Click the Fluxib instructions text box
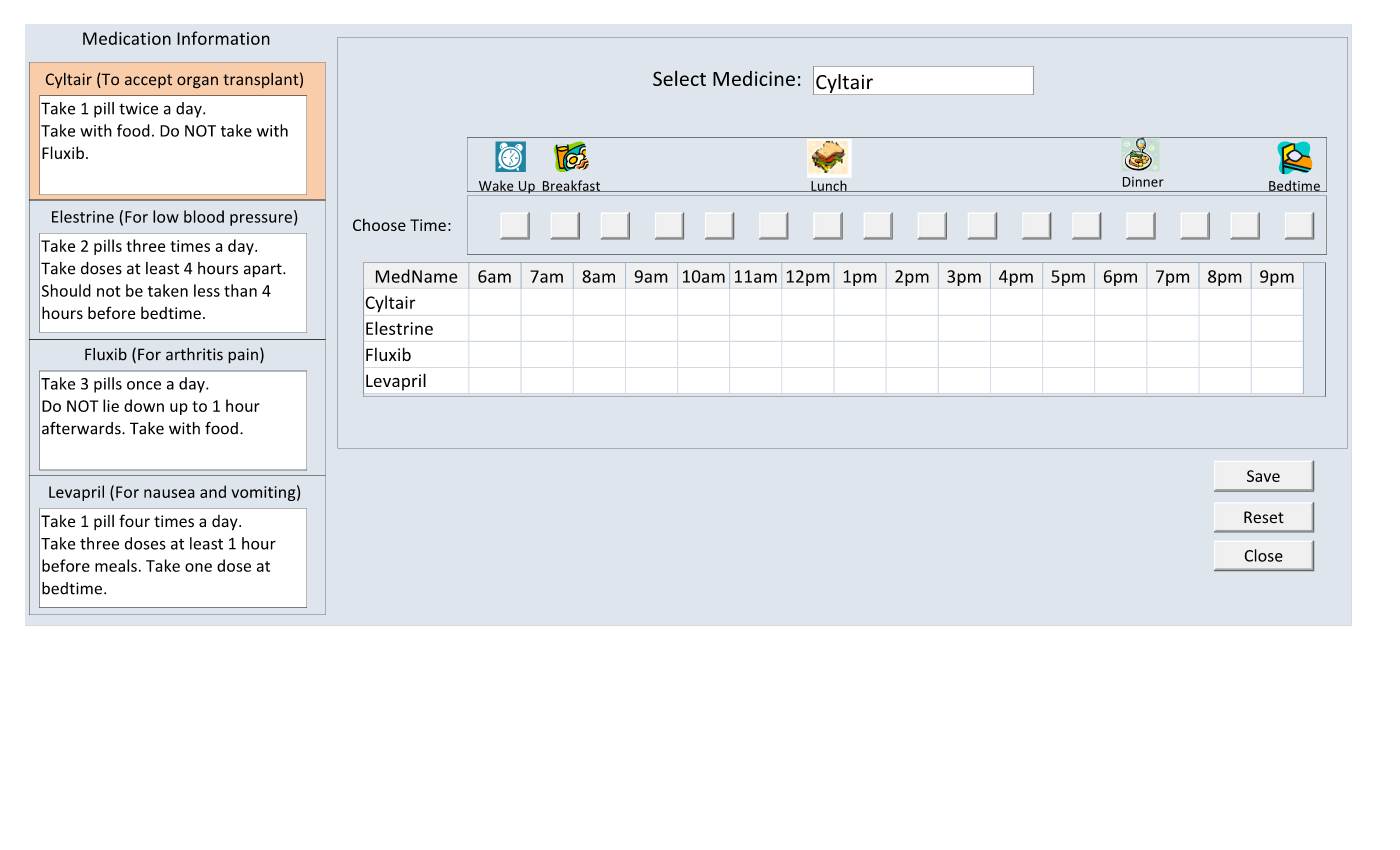Viewport: 1400px width, 850px height. [x=173, y=420]
